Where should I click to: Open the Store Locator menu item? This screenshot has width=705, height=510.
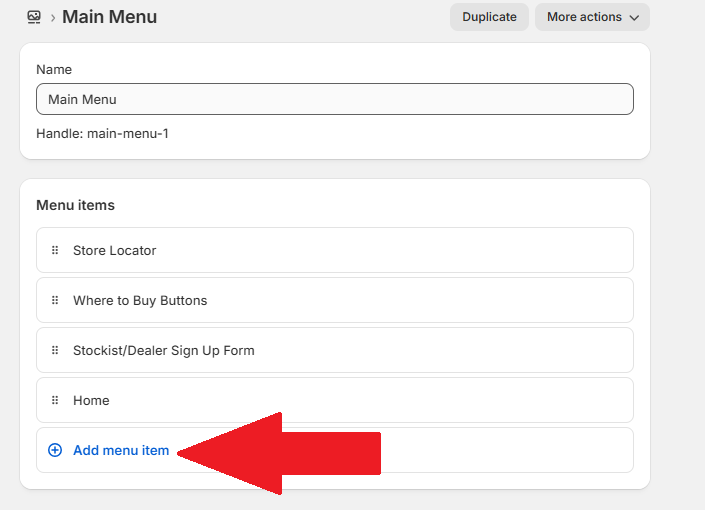[115, 250]
